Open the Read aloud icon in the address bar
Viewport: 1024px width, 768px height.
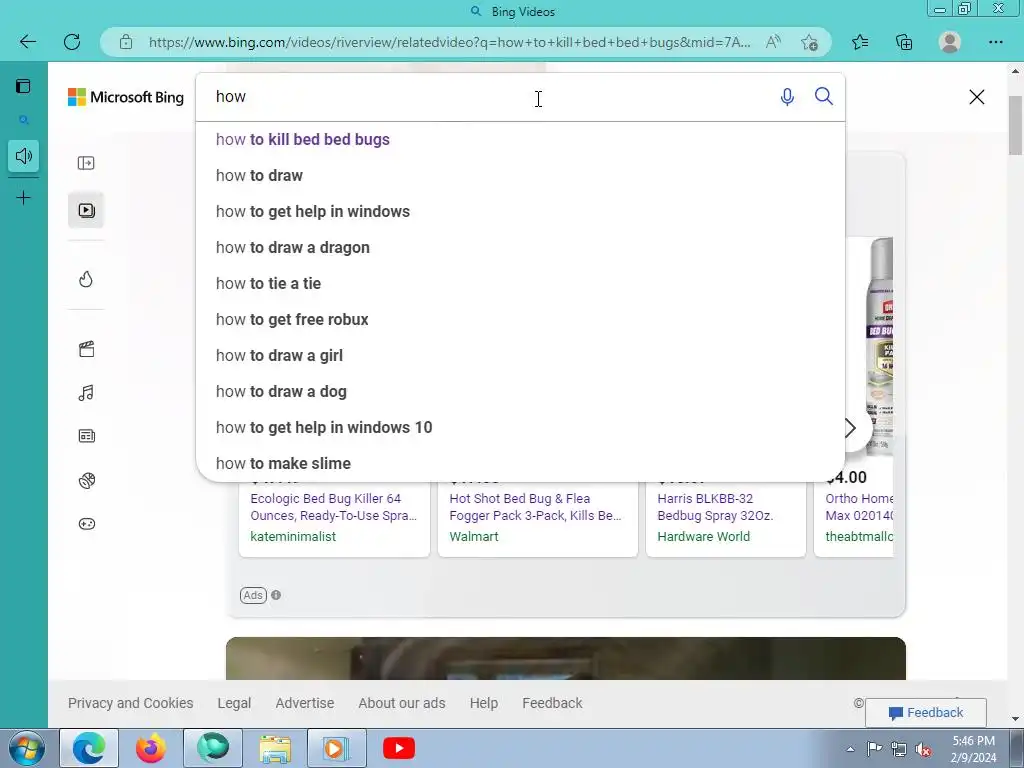coord(773,42)
